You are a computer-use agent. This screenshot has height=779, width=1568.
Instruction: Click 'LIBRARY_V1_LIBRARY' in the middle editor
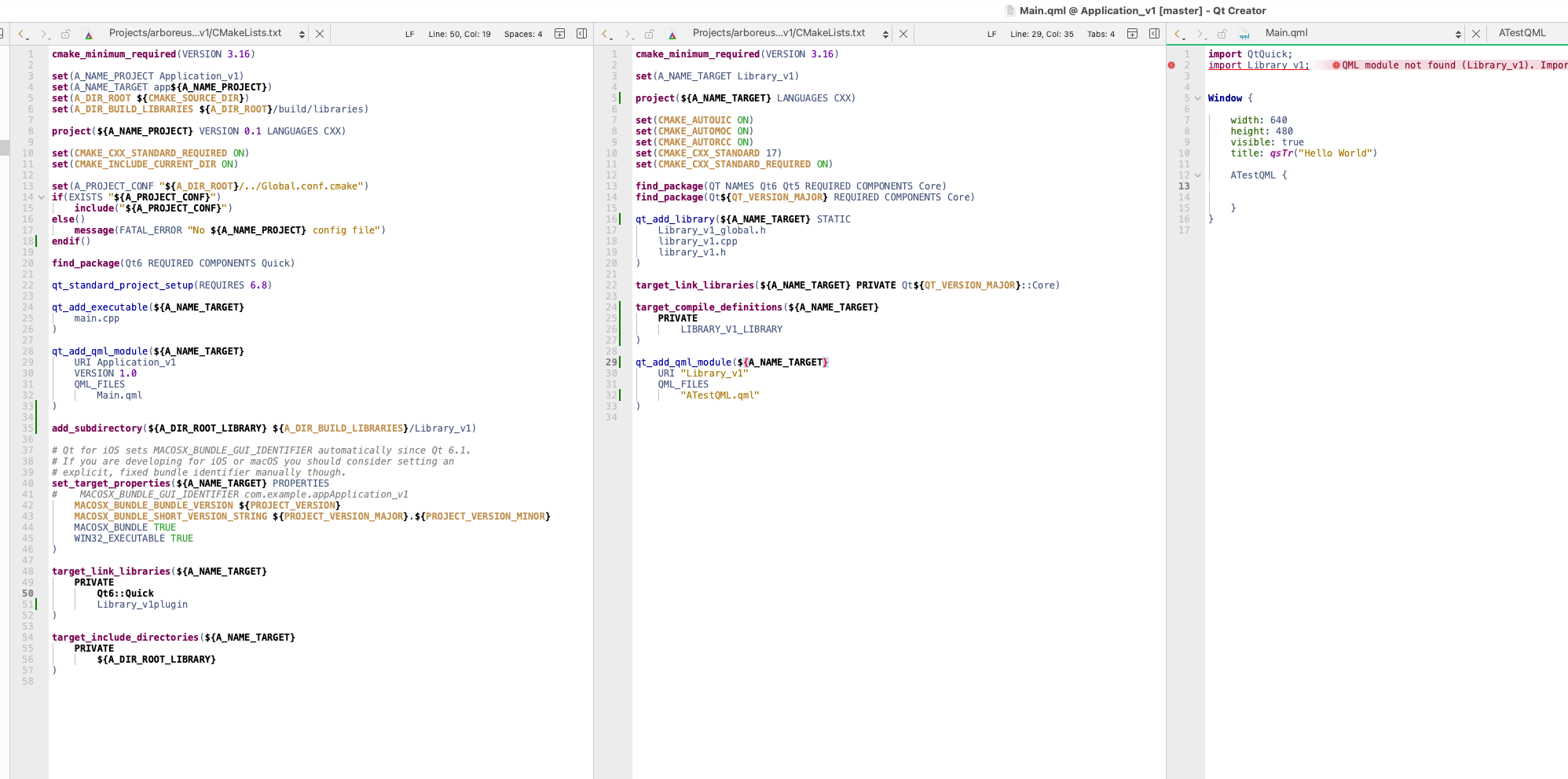point(731,329)
